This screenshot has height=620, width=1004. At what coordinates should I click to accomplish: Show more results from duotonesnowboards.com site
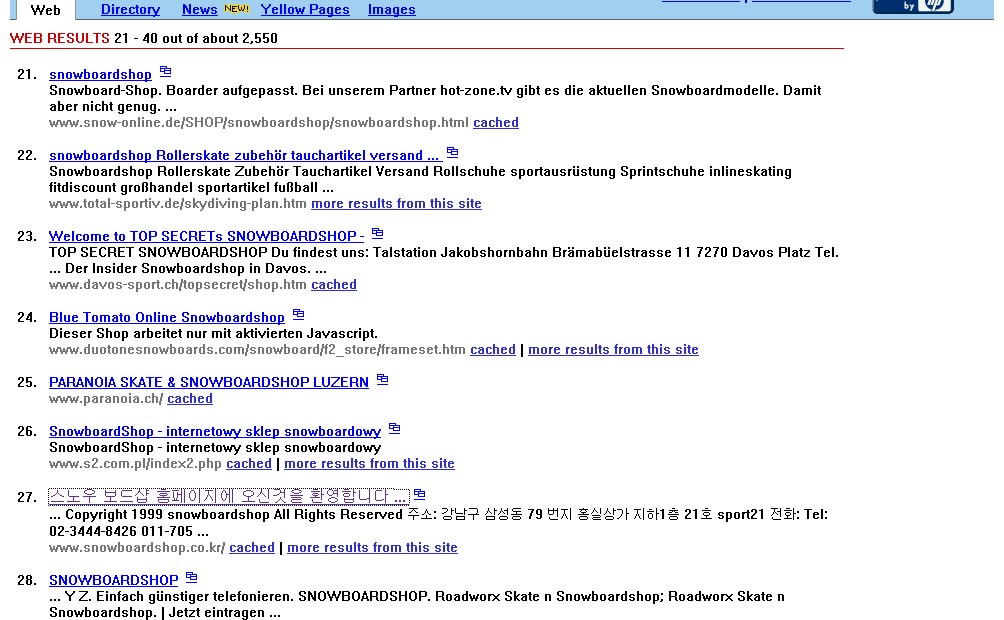pyautogui.click(x=613, y=350)
